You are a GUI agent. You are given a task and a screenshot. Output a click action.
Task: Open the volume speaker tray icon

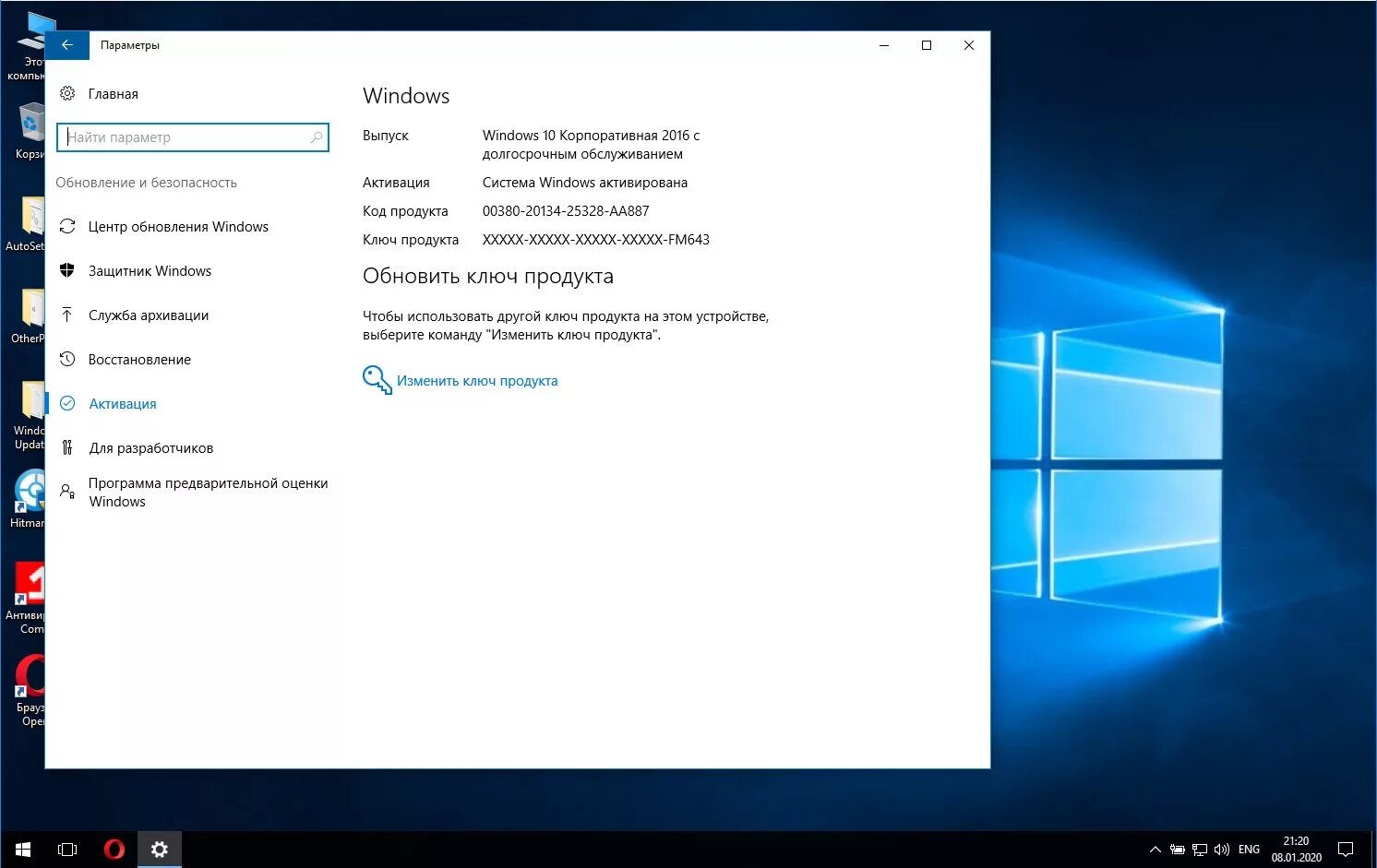pyautogui.click(x=1222, y=850)
